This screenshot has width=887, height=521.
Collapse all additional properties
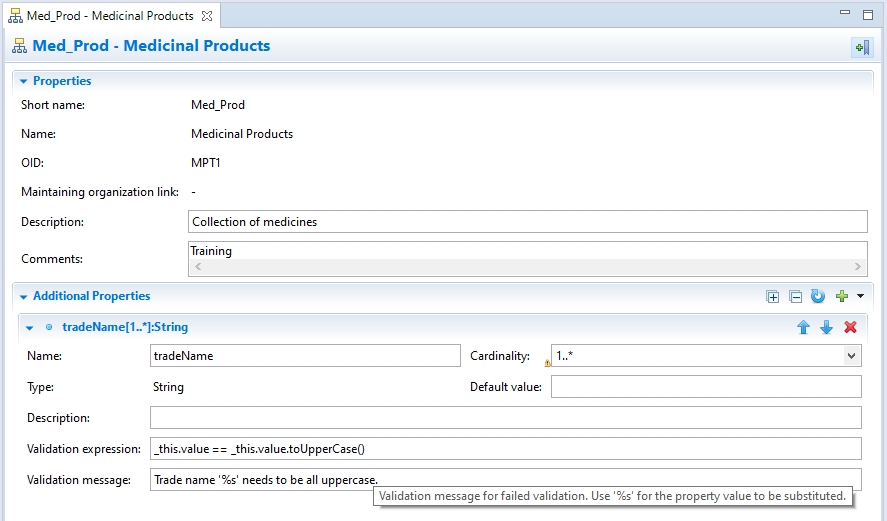[795, 297]
